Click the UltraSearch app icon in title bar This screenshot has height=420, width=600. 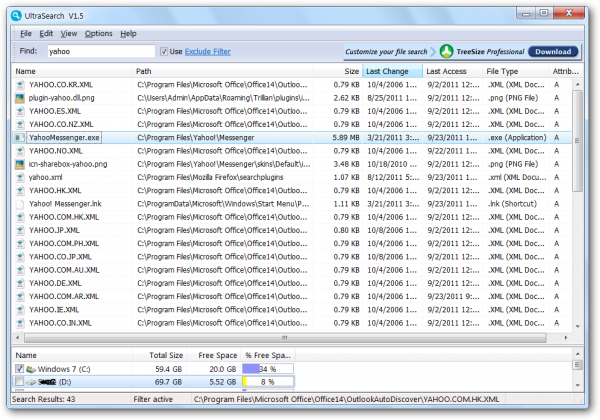(16, 16)
